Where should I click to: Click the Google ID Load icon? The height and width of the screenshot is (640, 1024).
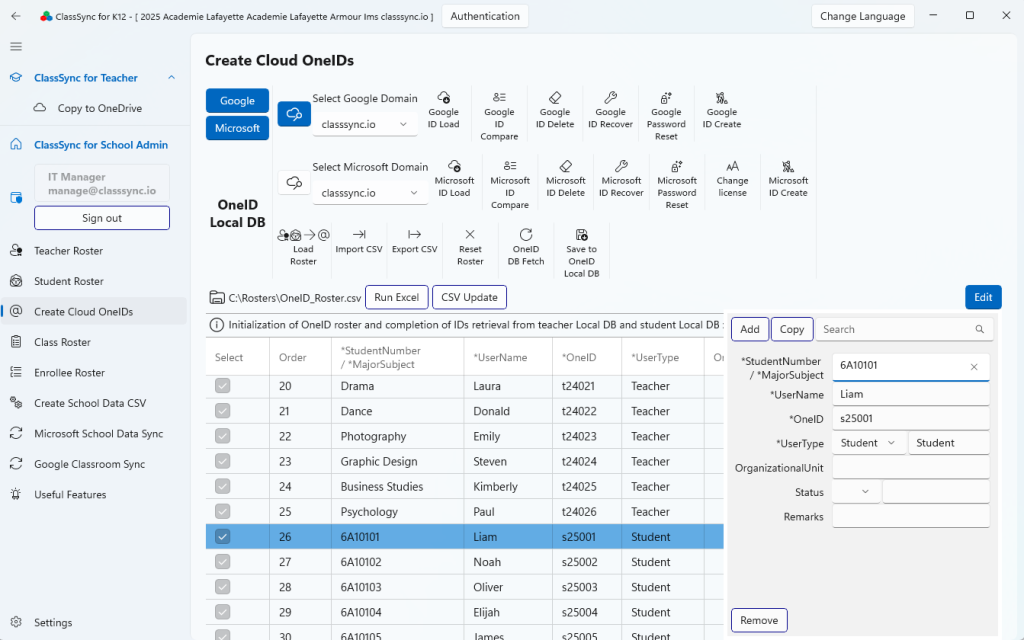(x=443, y=98)
